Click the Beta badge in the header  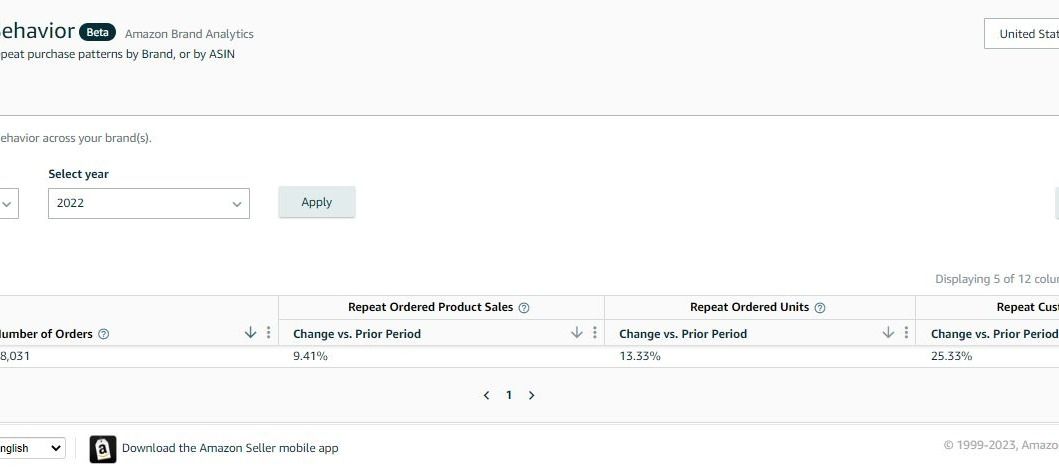click(98, 33)
